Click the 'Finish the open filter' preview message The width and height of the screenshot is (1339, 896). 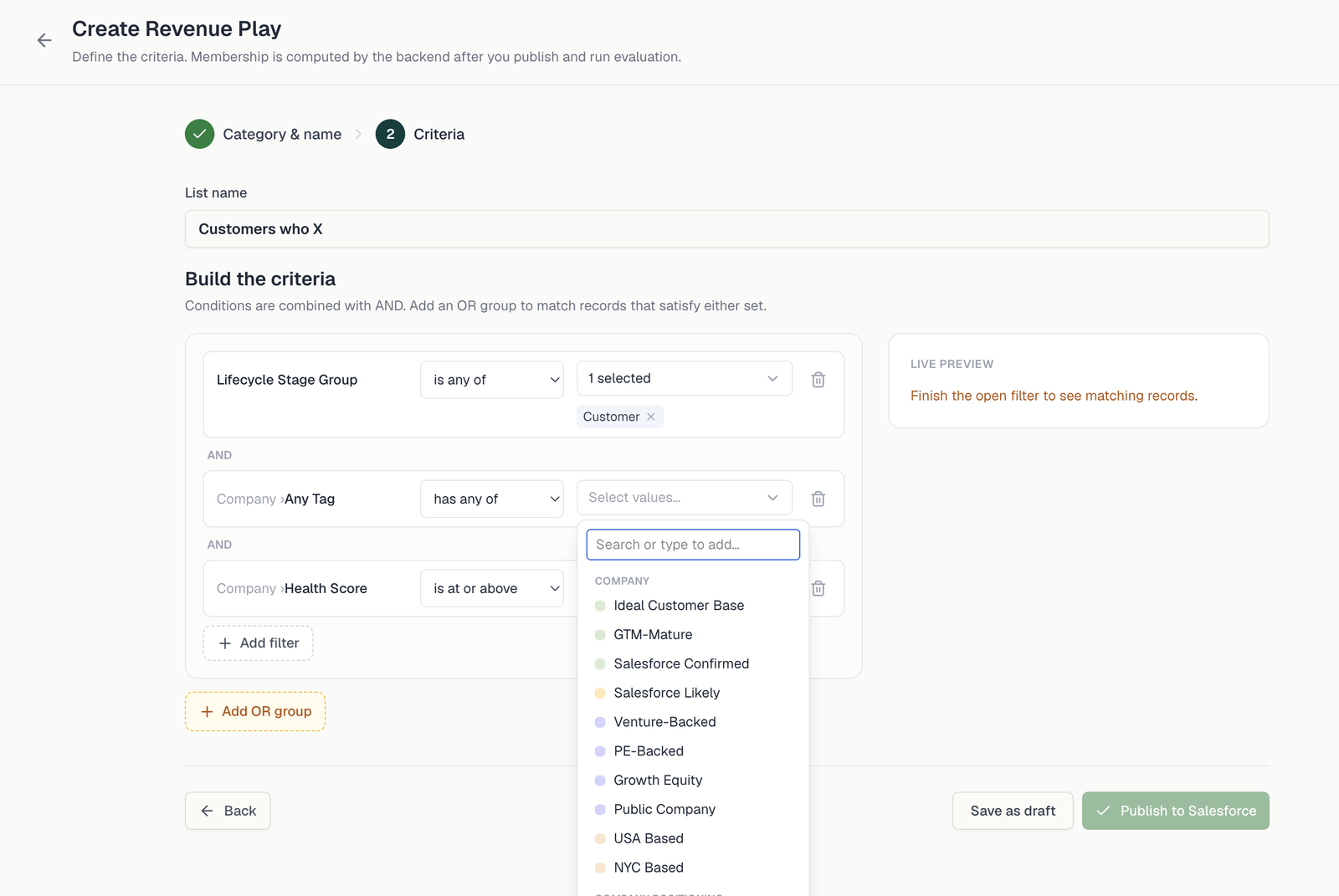point(1054,396)
